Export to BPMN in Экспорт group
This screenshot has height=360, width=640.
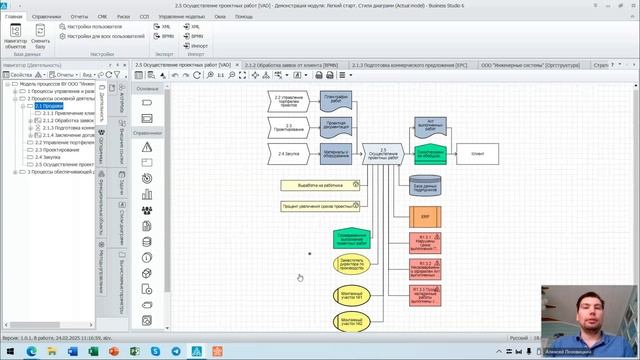[164, 36]
